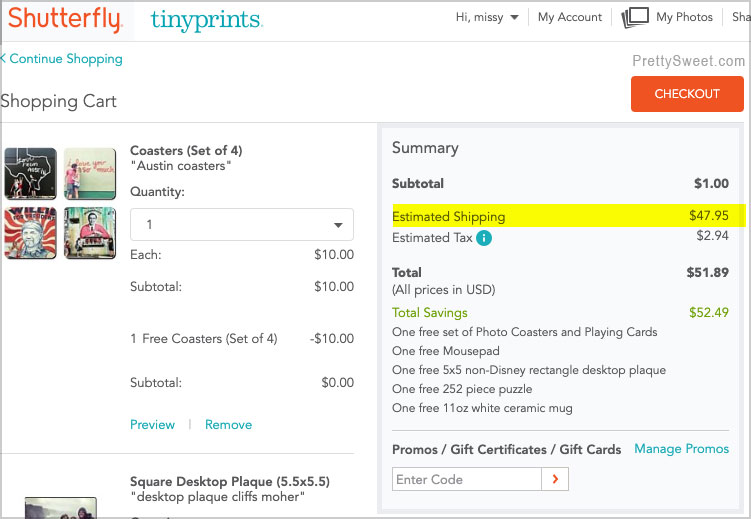
Task: Open the green wall mural coaster thumbnail
Action: 90,174
